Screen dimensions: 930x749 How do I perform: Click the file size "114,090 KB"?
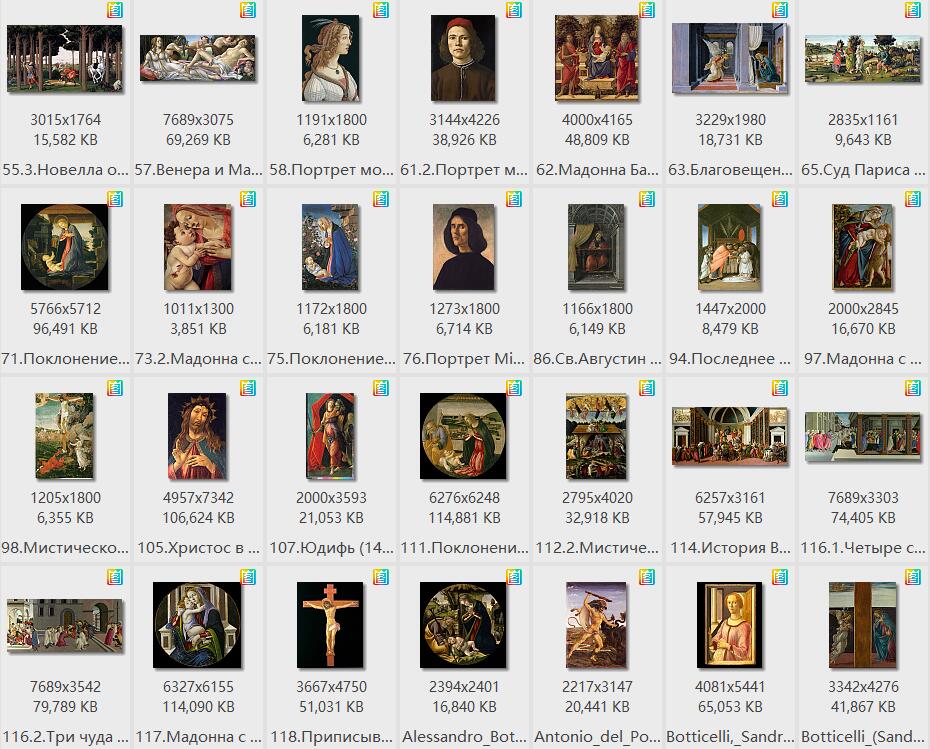pos(198,707)
